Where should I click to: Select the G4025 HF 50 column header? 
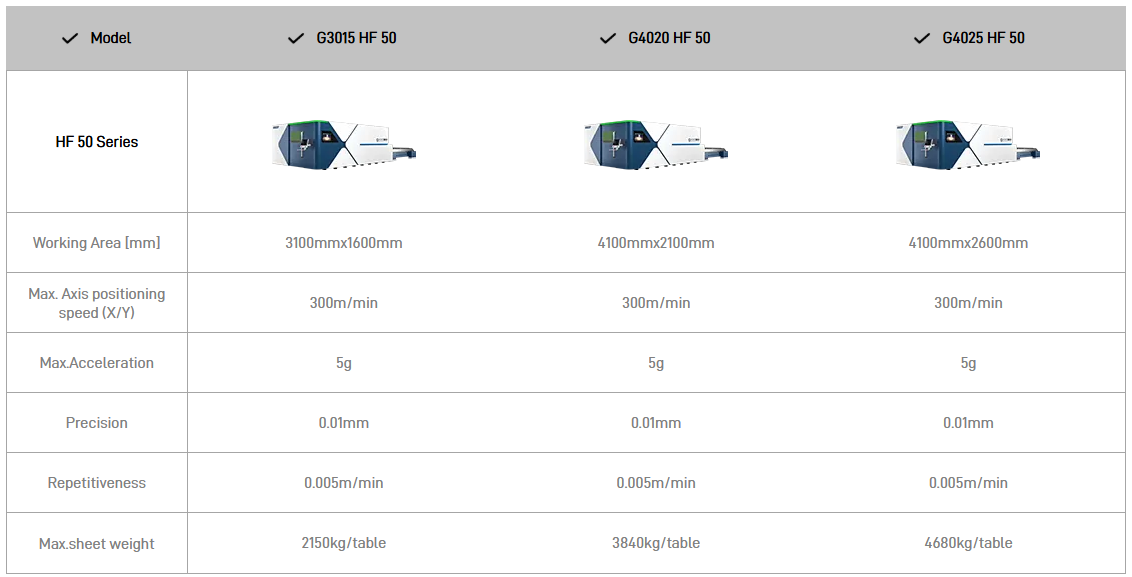click(983, 38)
